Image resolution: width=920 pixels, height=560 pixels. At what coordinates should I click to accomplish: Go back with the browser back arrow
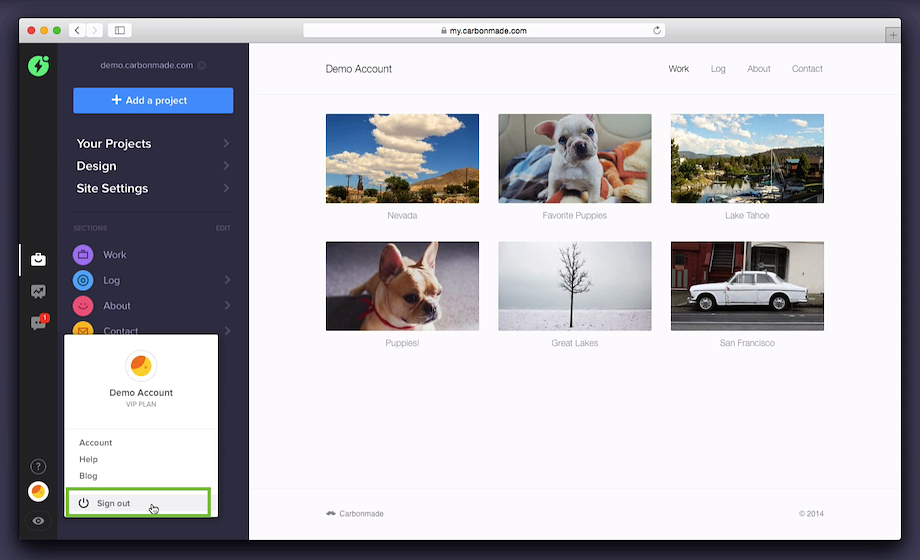[77, 30]
